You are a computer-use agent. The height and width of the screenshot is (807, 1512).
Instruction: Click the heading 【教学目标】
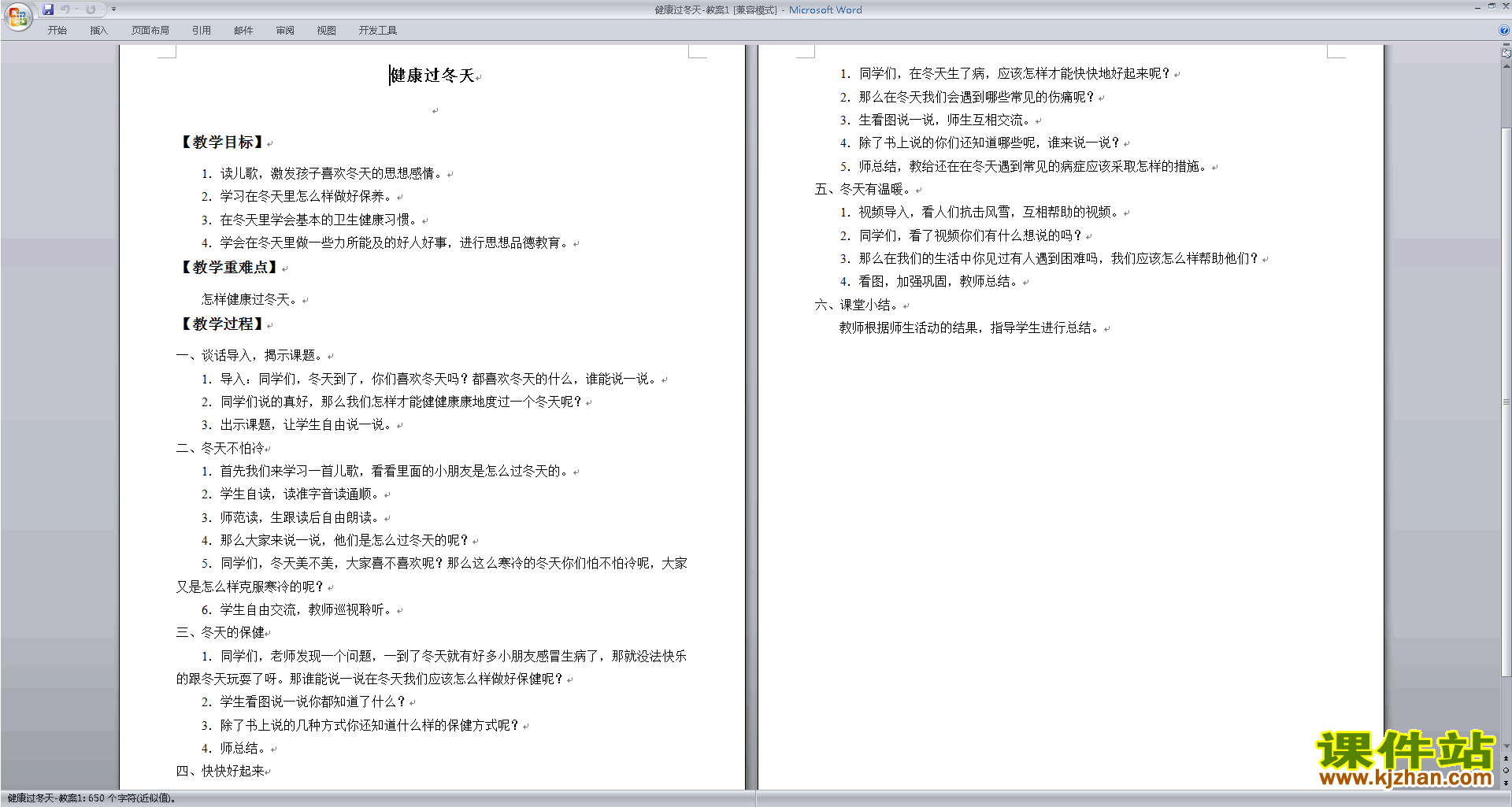coord(223,143)
